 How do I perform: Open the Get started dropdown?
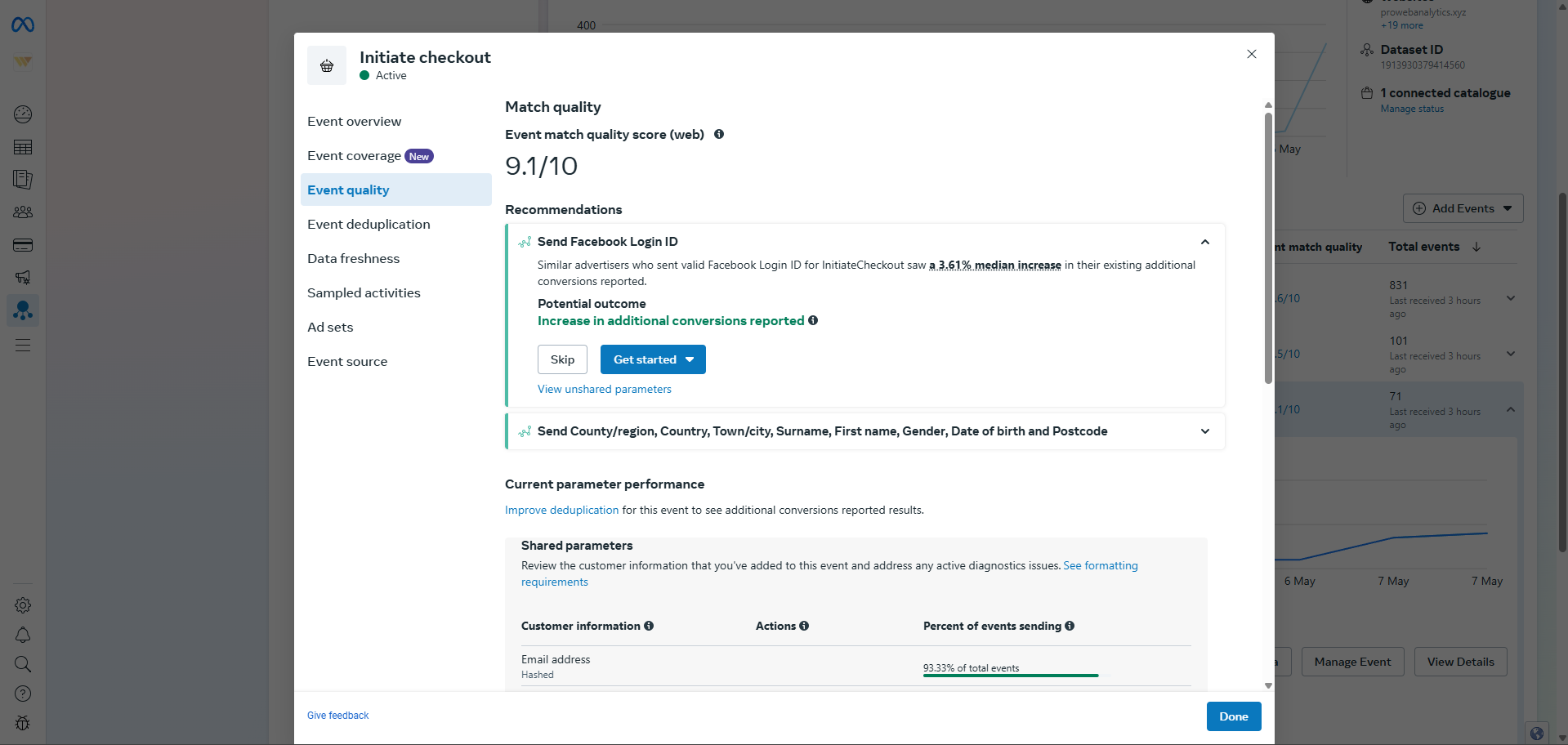click(653, 359)
